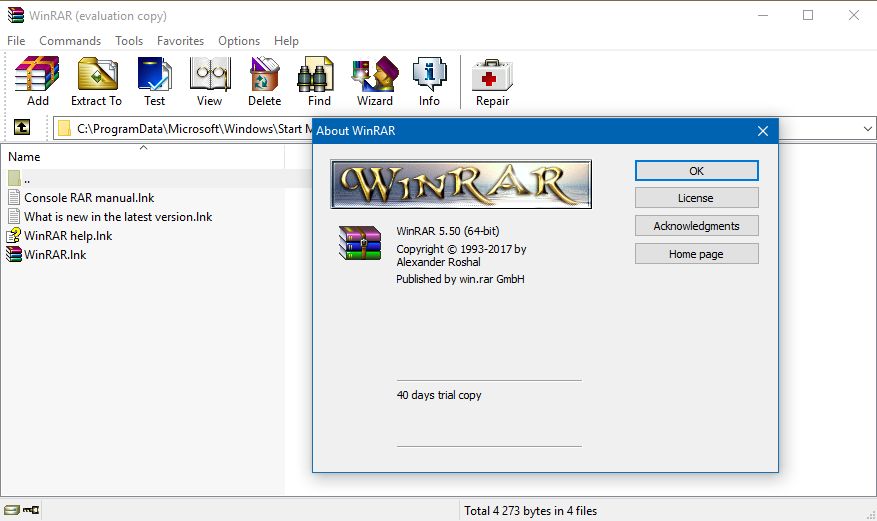Click the Home page button
Image resolution: width=877 pixels, height=521 pixels.
(696, 254)
